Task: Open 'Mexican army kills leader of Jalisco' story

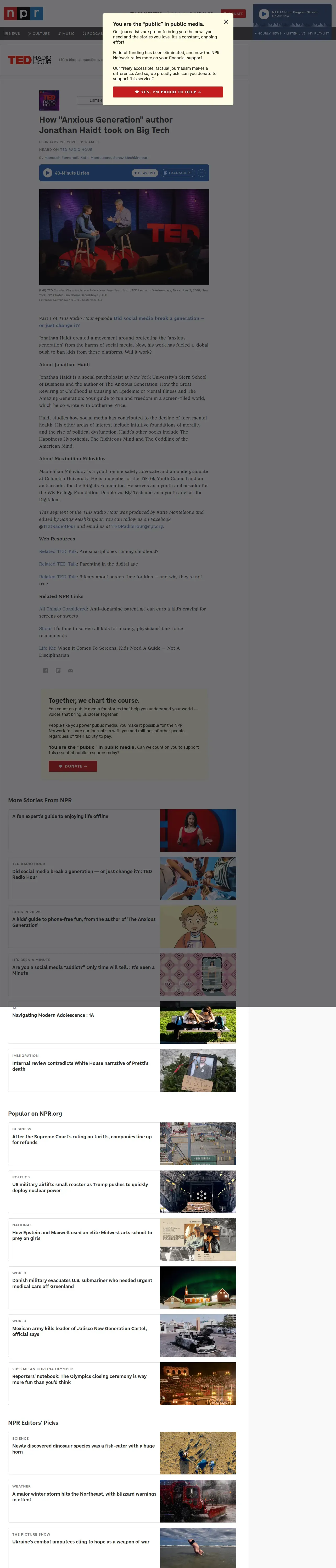Action: point(80,1332)
